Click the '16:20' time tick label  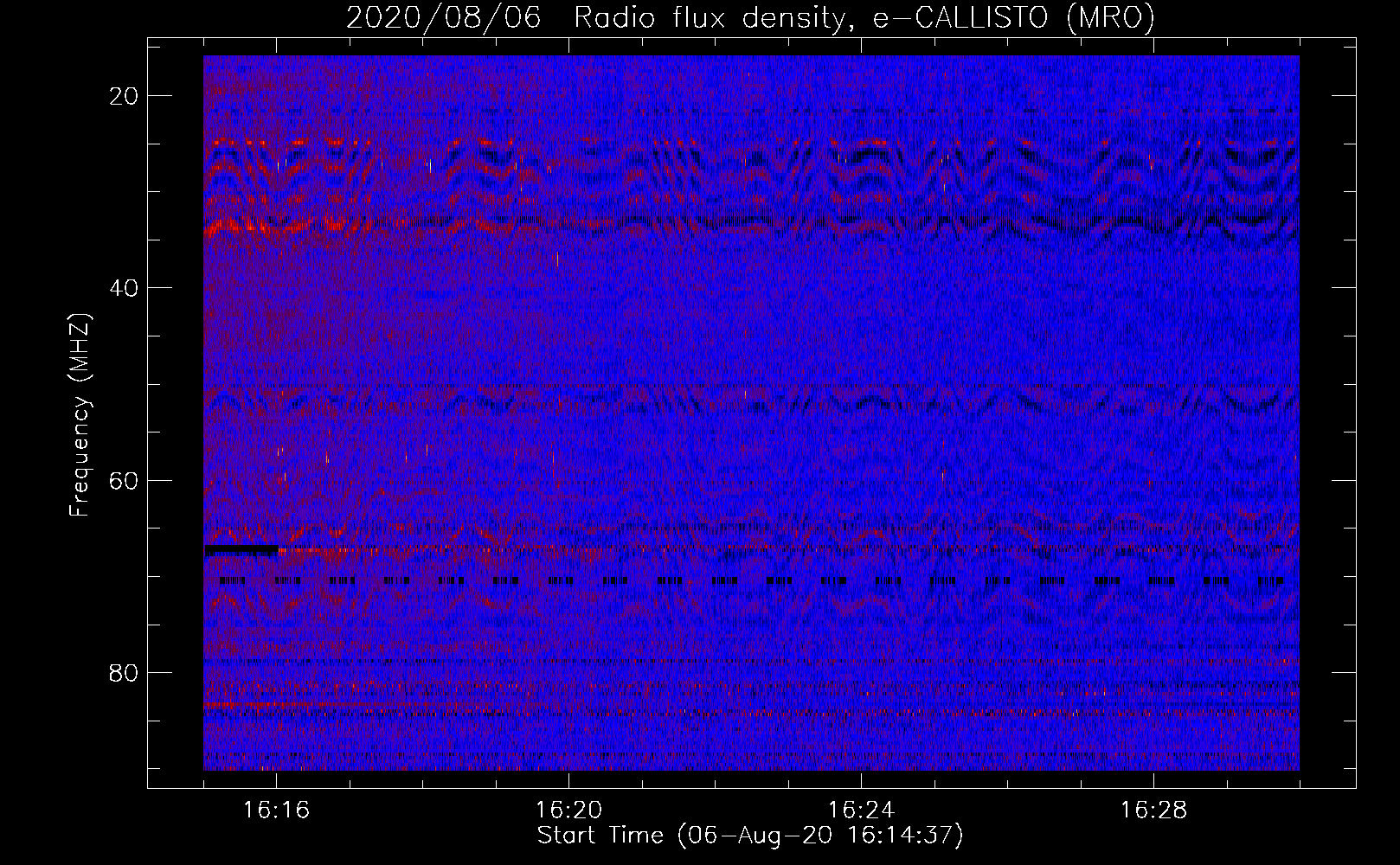pyautogui.click(x=569, y=811)
